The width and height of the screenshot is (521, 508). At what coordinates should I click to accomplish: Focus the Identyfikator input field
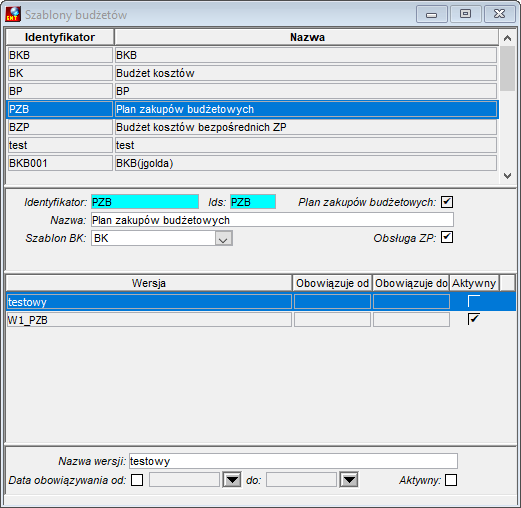pos(145,202)
